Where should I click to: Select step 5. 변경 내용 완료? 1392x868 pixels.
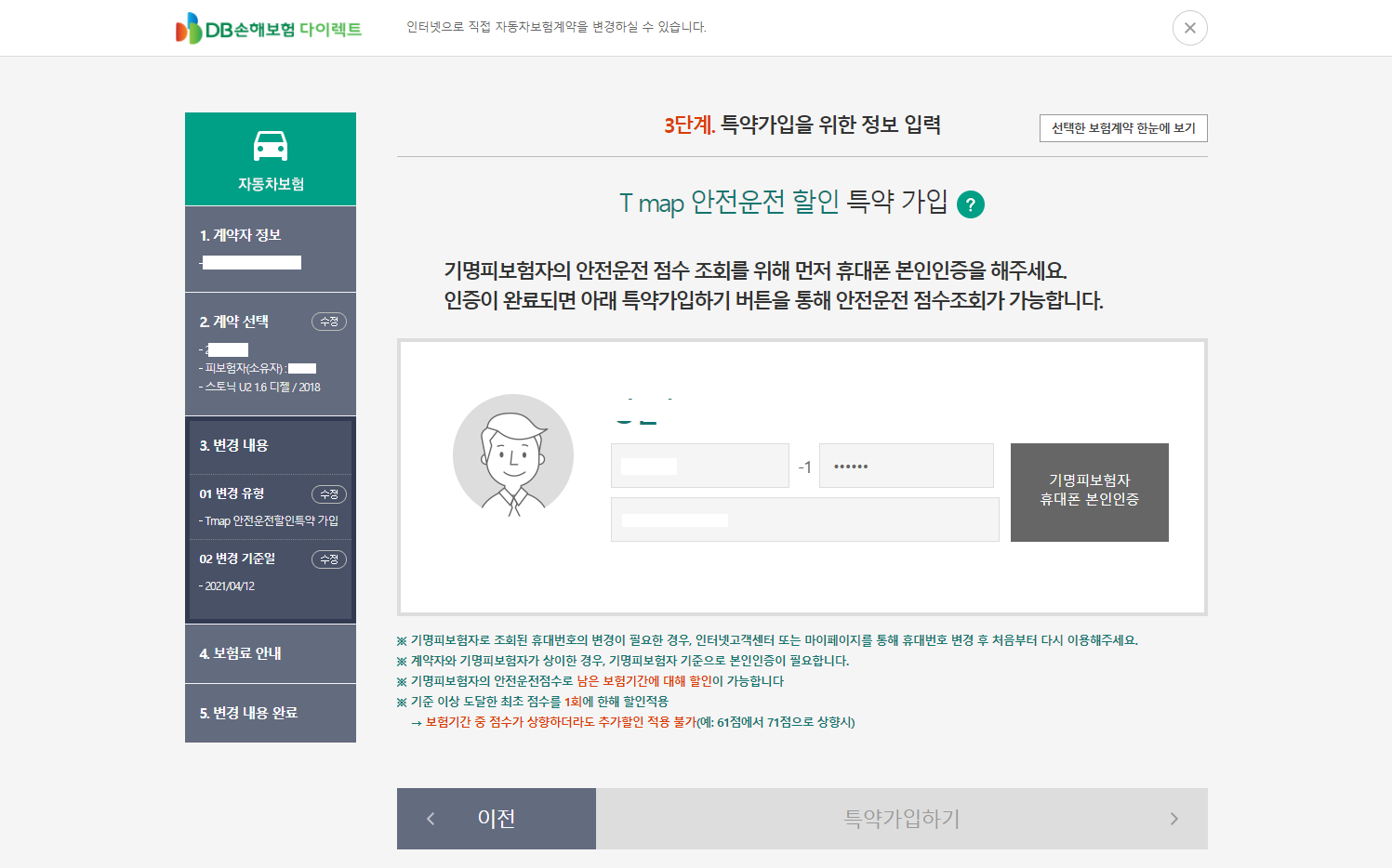tap(271, 713)
